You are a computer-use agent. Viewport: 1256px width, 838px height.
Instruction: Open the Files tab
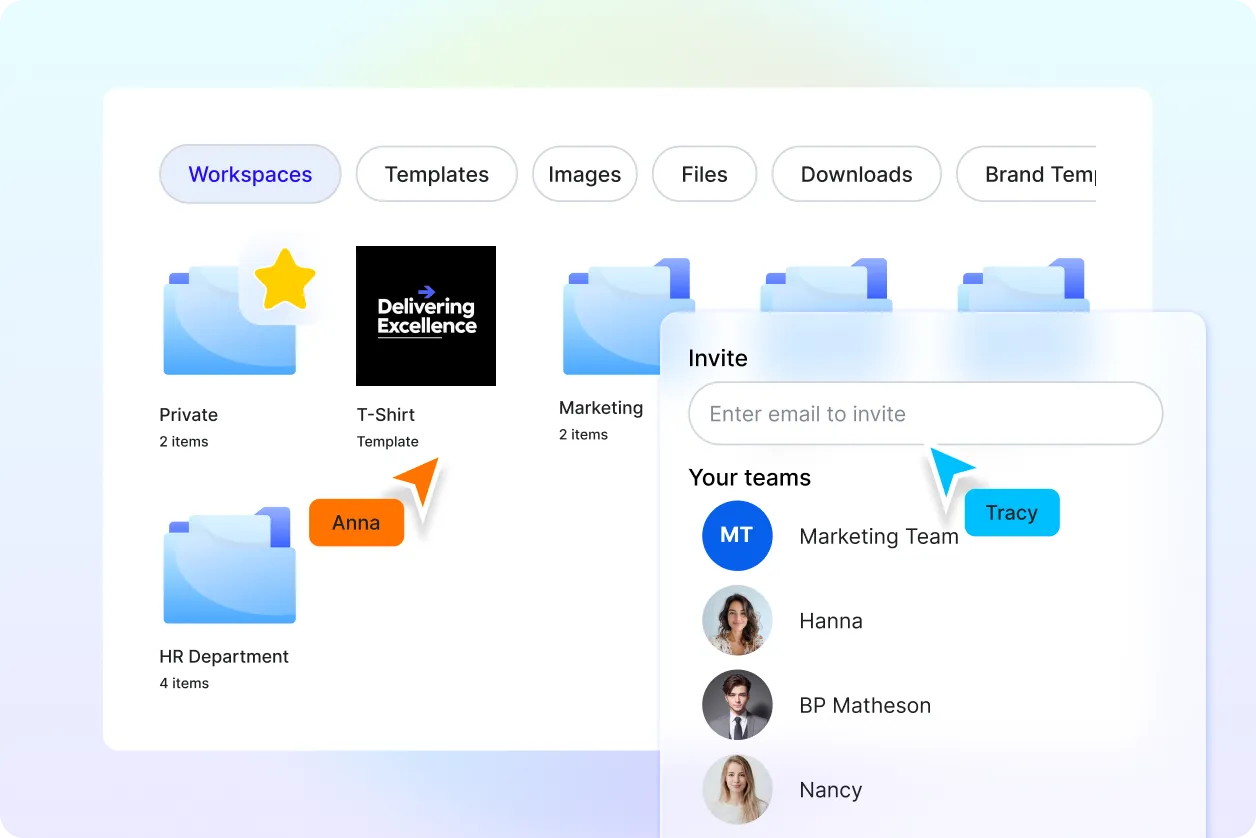point(705,174)
